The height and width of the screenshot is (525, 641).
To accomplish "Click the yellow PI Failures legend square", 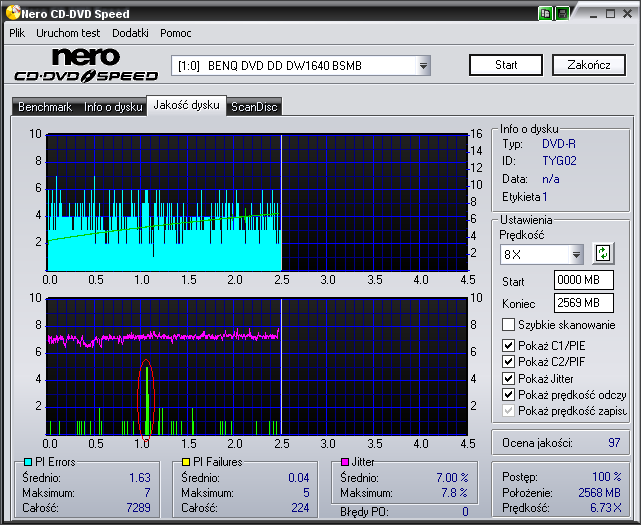I will point(186,462).
